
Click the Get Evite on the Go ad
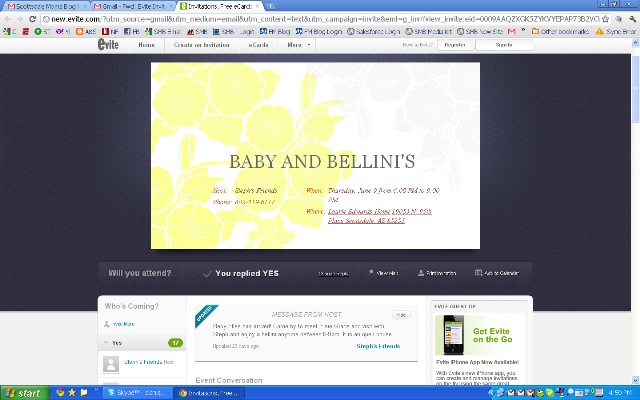pos(480,335)
